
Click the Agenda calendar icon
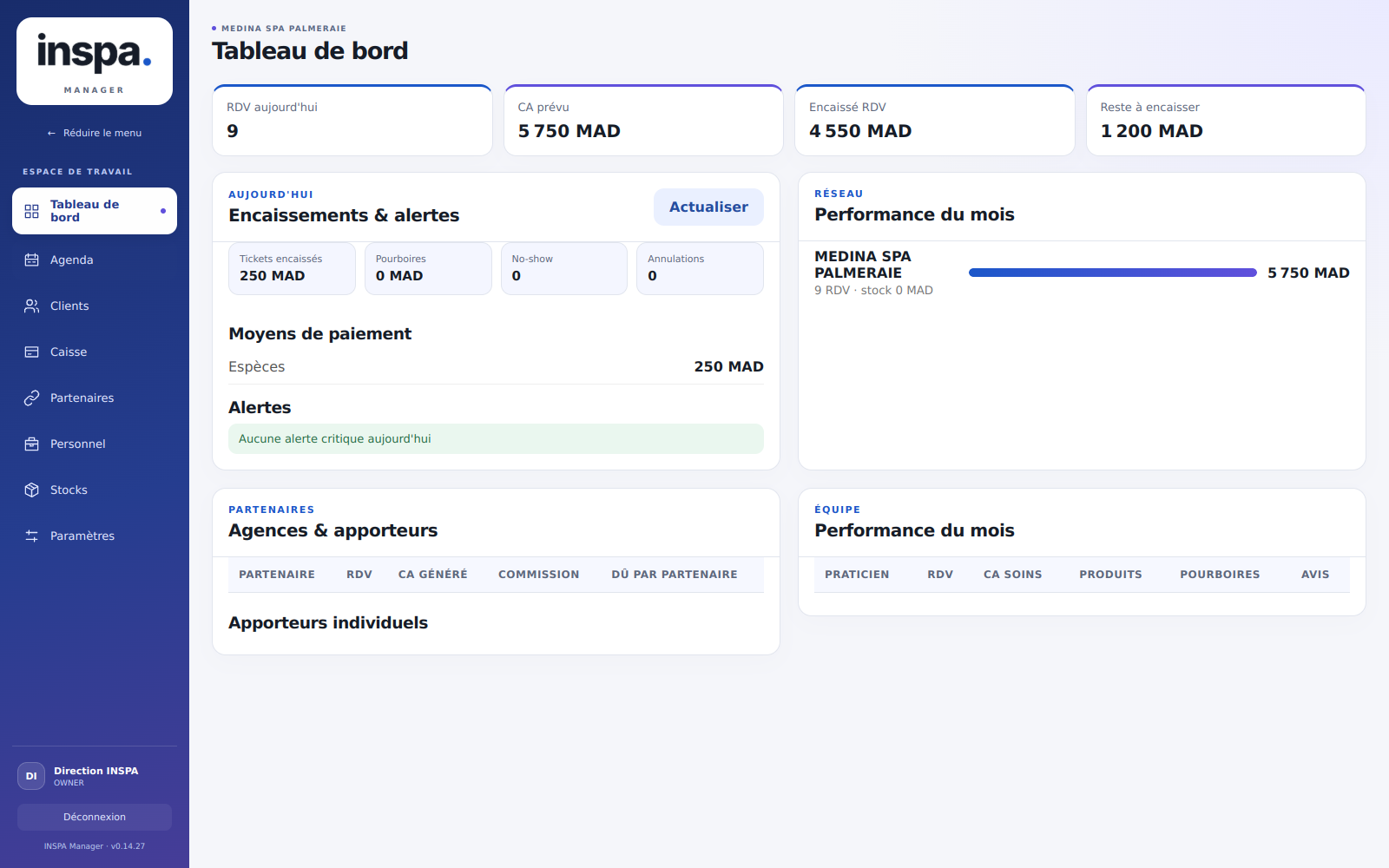32,260
